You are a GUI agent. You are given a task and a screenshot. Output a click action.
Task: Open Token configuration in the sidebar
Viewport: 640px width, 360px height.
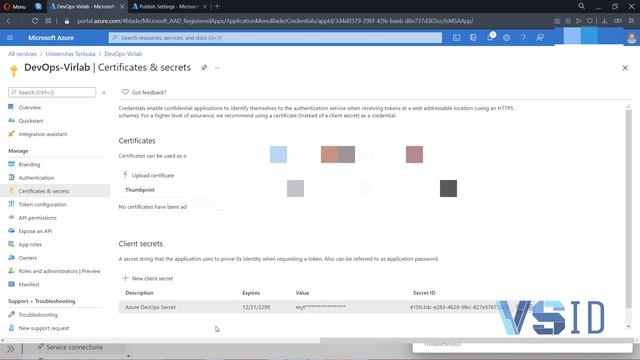[x=42, y=204]
